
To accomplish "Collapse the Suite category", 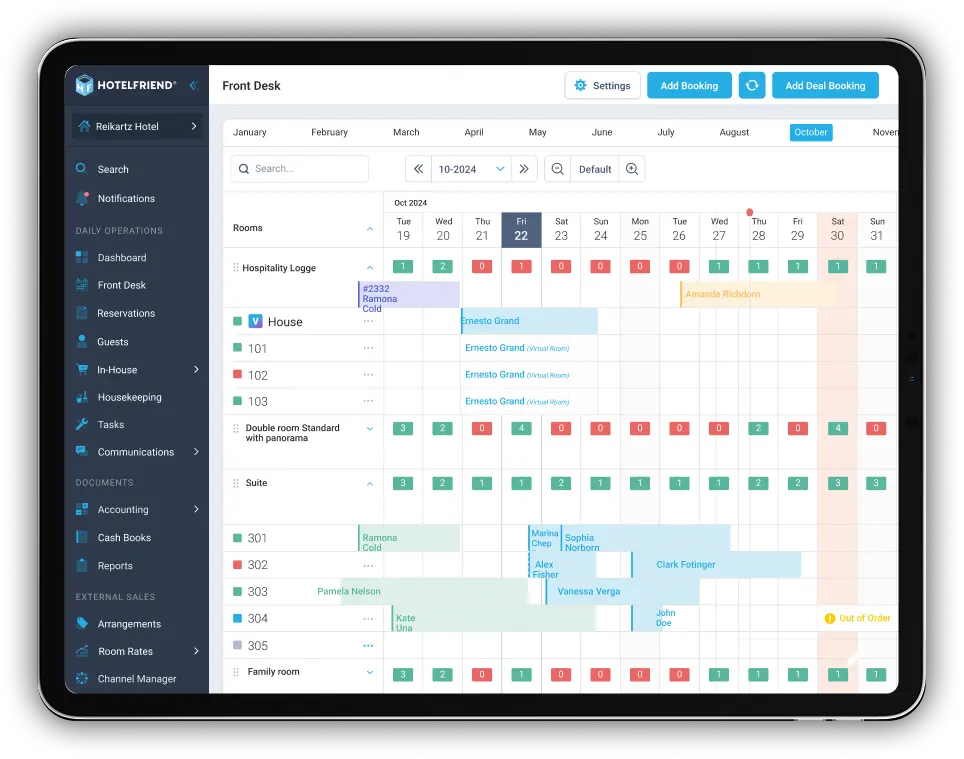I will [370, 484].
